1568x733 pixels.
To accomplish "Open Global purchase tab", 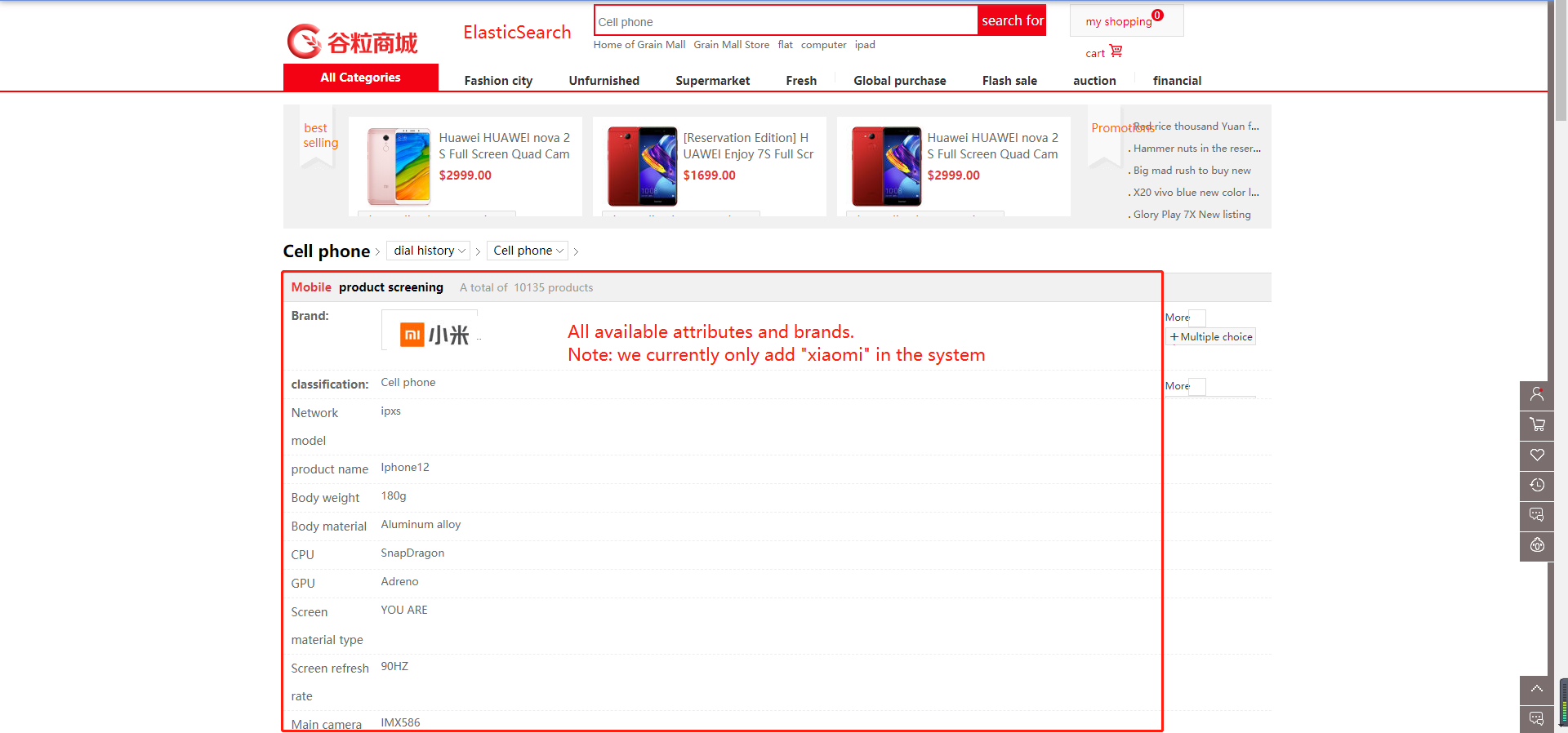I will (x=899, y=81).
